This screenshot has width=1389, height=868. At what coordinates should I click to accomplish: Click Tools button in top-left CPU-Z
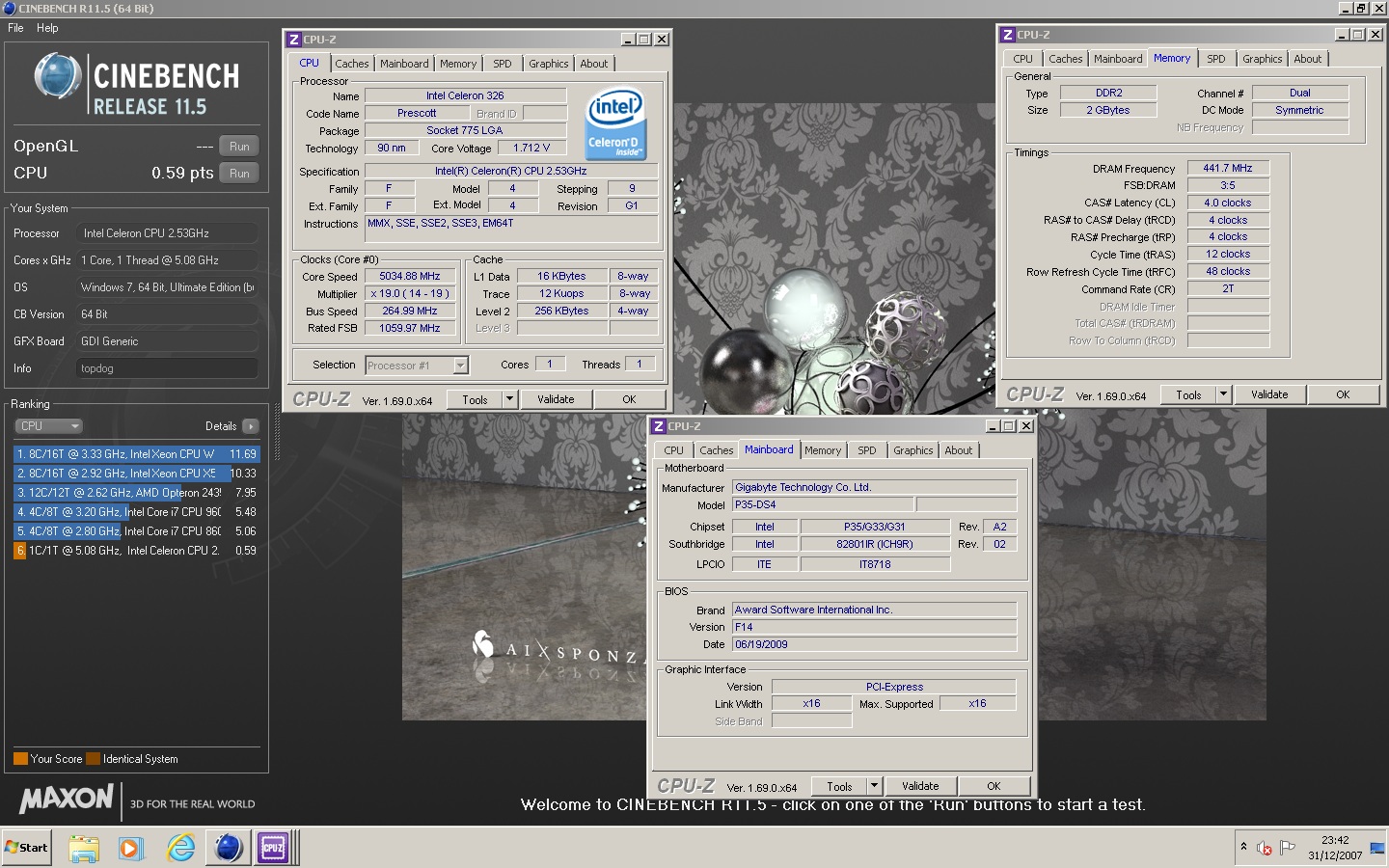coord(475,399)
